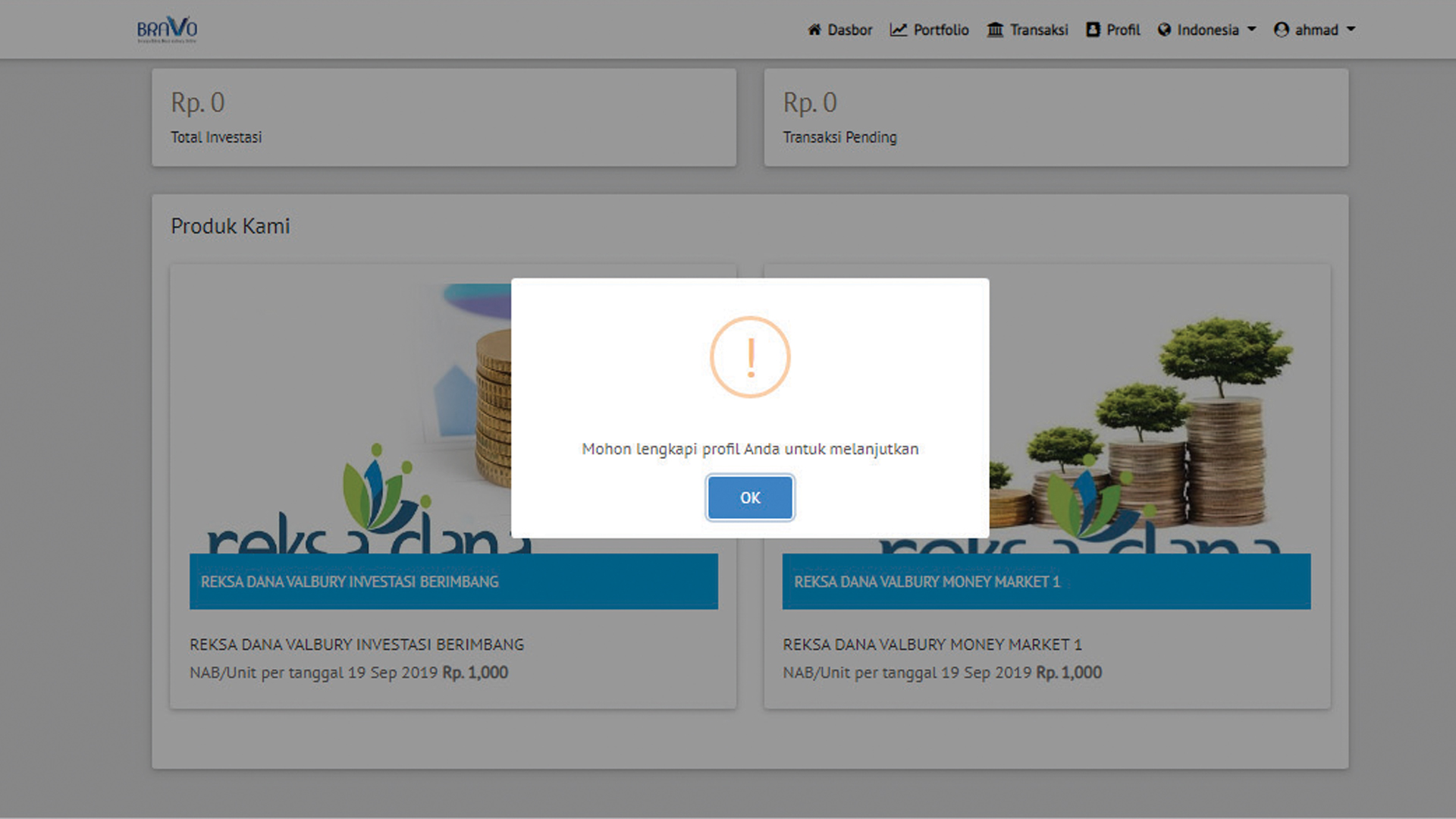
Task: Click the chart icon beside Portfolio
Action: [898, 30]
